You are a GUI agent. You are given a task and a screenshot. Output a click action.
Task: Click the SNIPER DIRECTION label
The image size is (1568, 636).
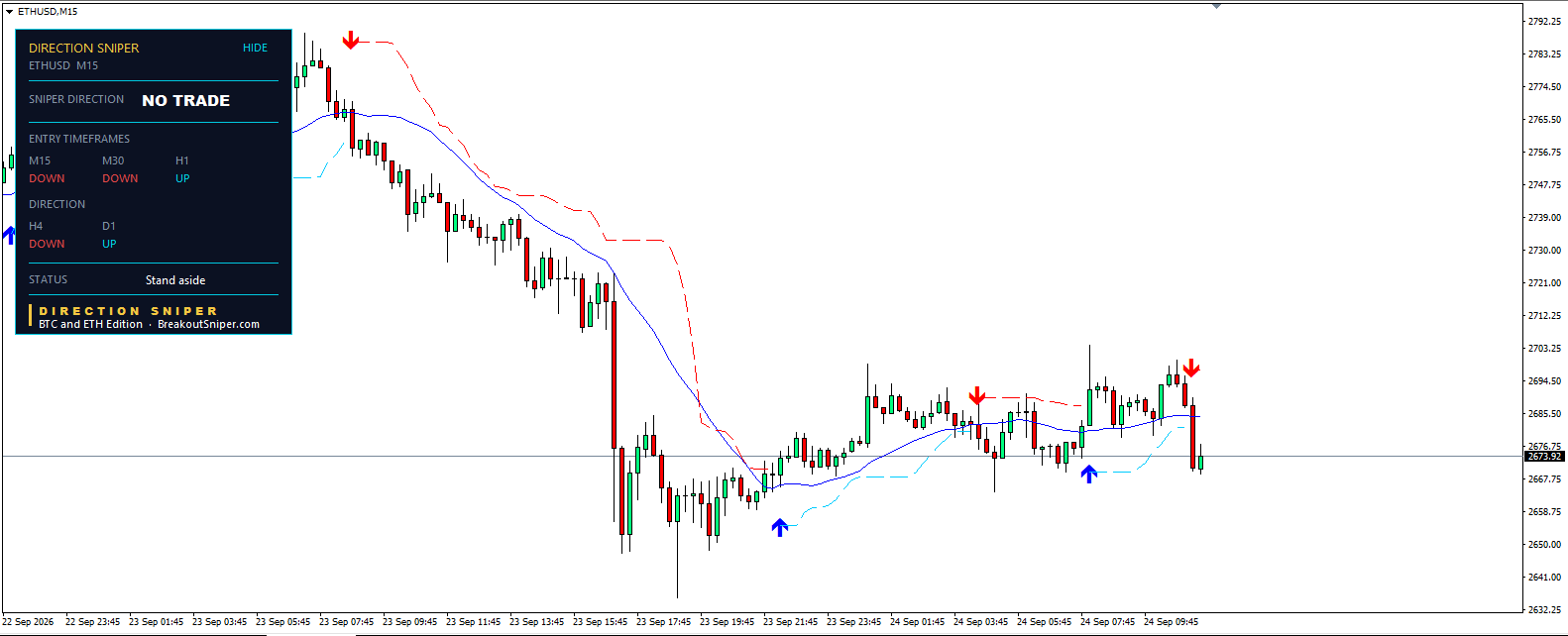[76, 99]
